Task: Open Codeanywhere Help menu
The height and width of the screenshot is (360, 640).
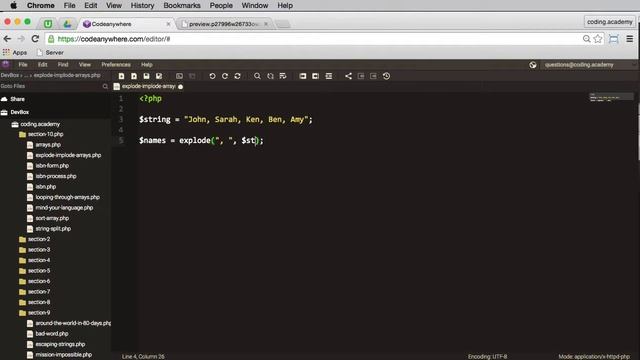Action: coord(147,64)
